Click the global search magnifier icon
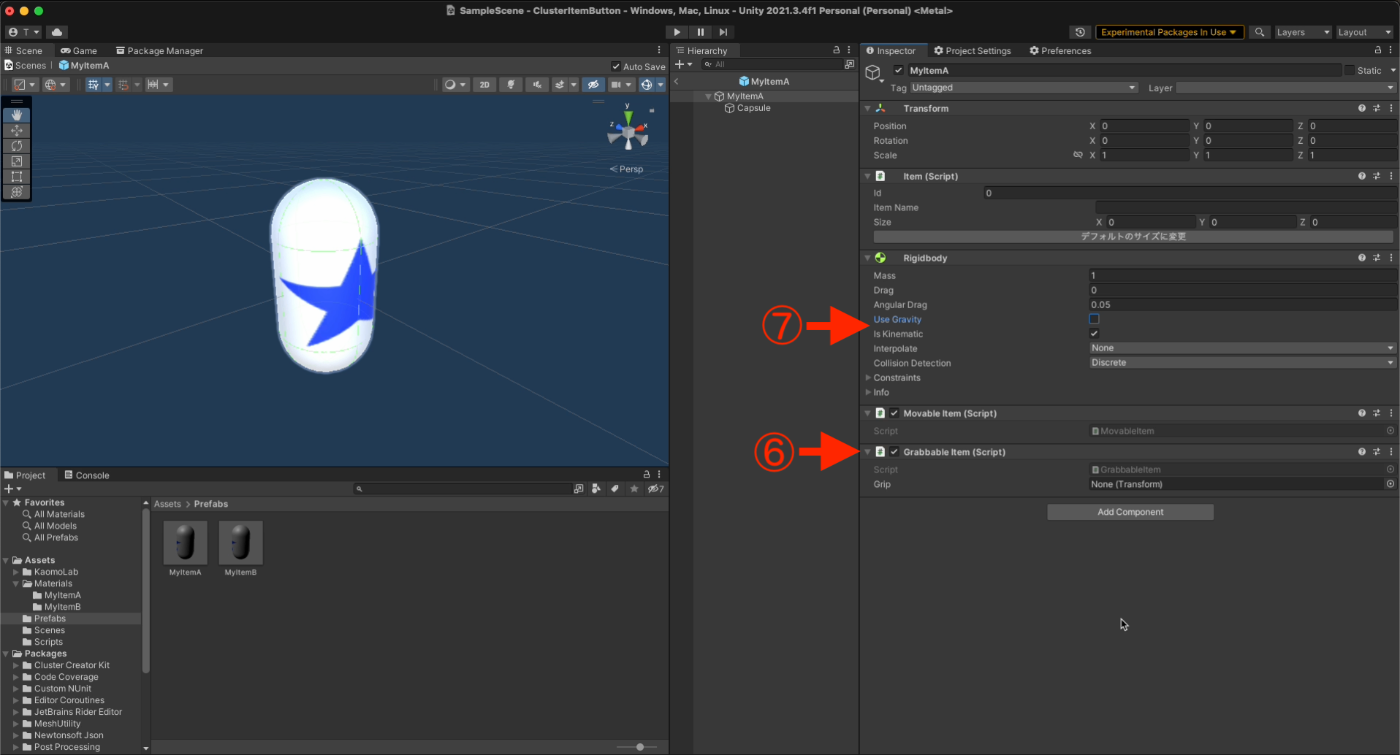Viewport: 1400px width, 755px height. 1260,32
